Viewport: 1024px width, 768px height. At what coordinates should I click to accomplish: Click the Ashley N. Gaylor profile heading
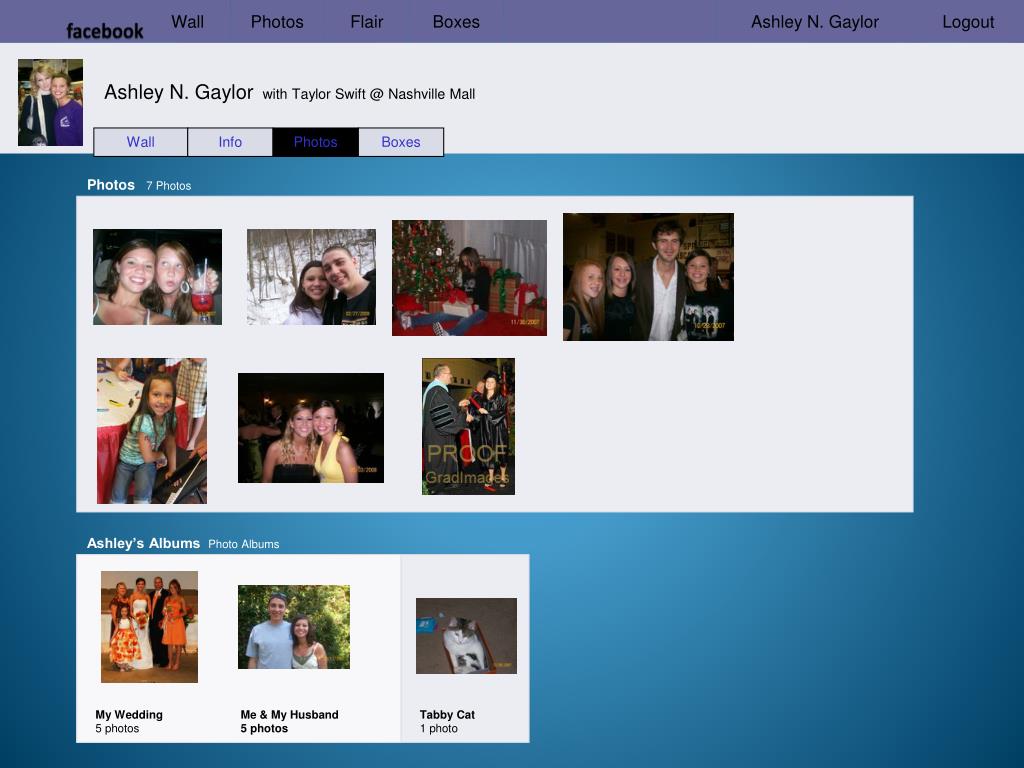(x=178, y=92)
